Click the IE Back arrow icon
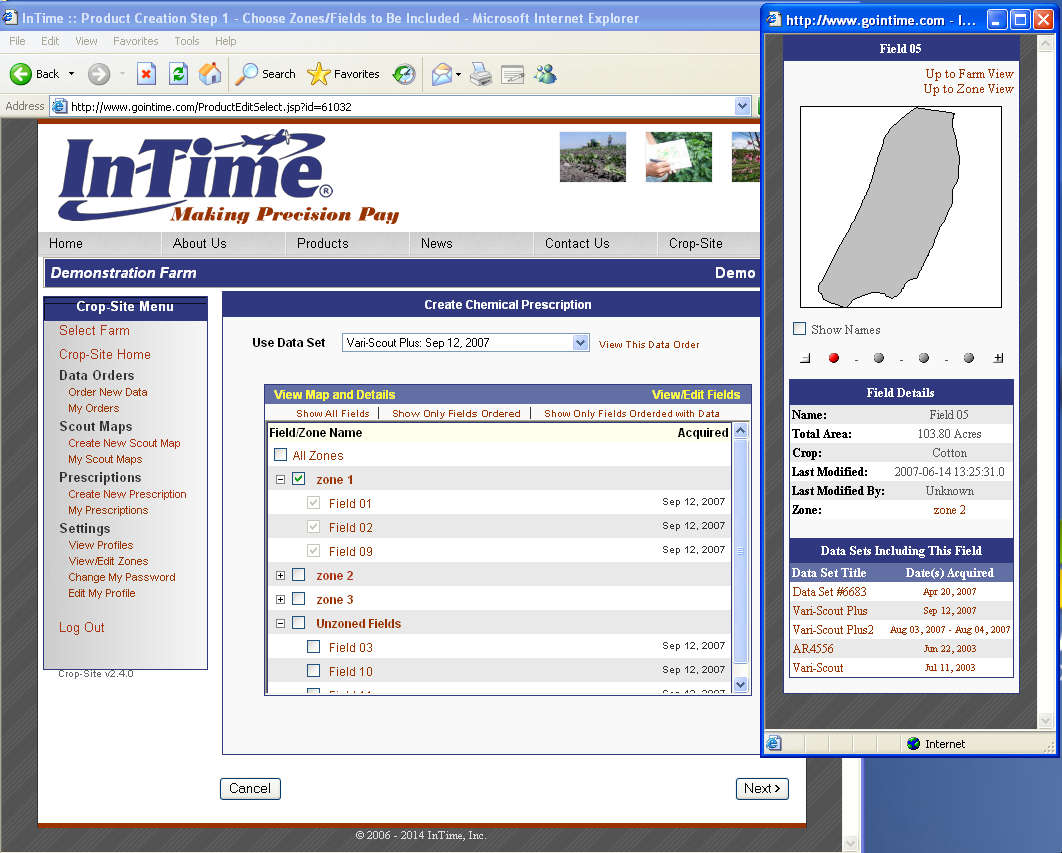 coord(20,74)
